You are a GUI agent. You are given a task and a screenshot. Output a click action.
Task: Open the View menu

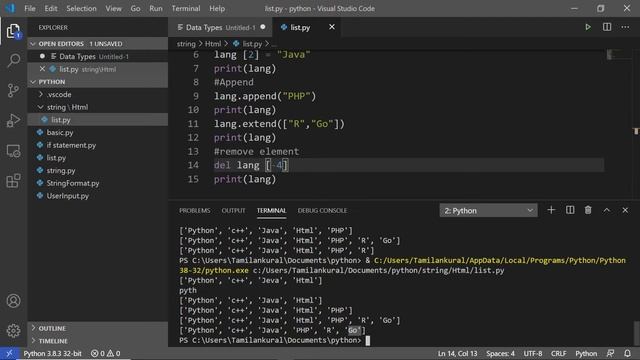pyautogui.click(x=113, y=8)
